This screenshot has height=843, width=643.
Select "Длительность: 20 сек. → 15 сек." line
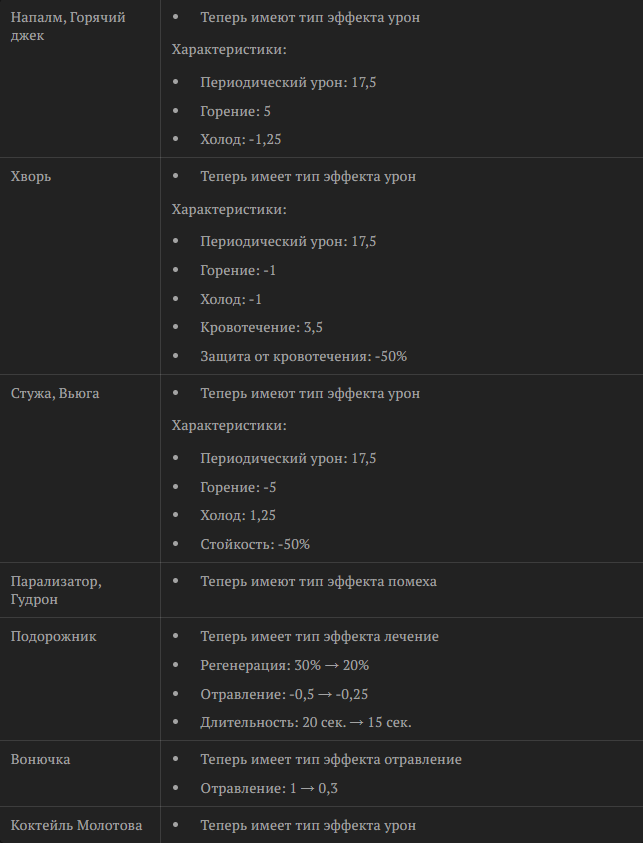pyautogui.click(x=306, y=723)
